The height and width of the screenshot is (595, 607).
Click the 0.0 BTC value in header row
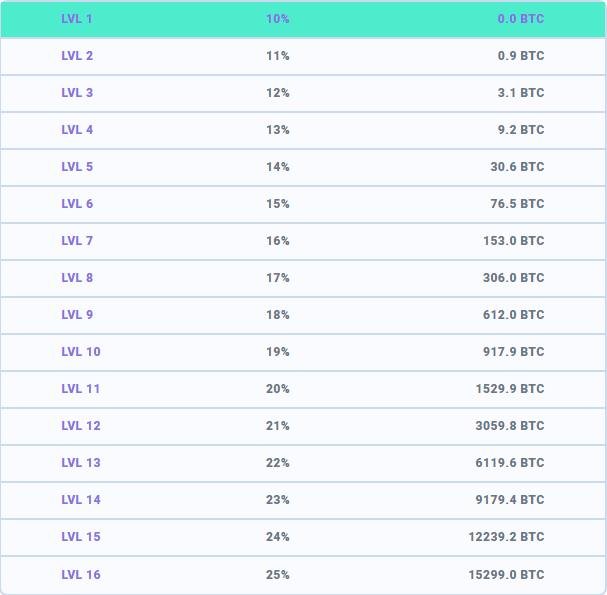[521, 19]
